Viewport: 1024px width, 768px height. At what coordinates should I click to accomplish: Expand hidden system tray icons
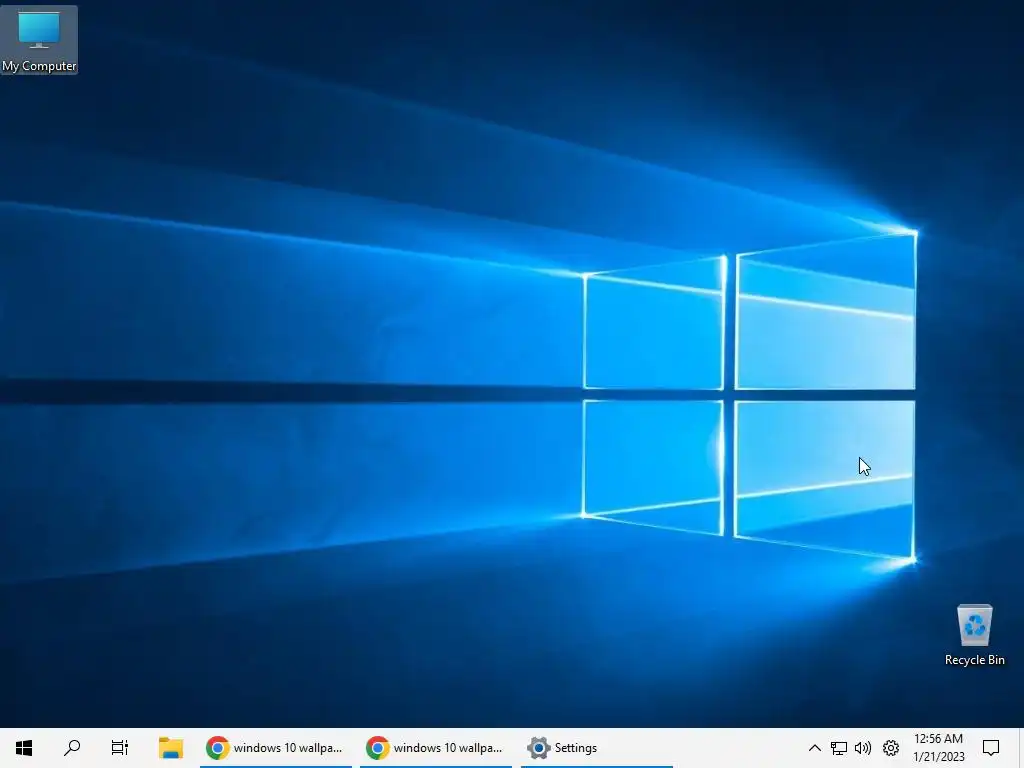[814, 748]
